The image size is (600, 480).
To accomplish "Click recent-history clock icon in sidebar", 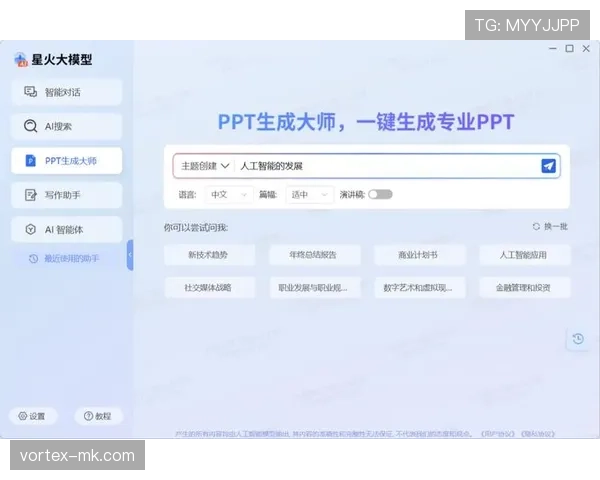I will point(33,259).
